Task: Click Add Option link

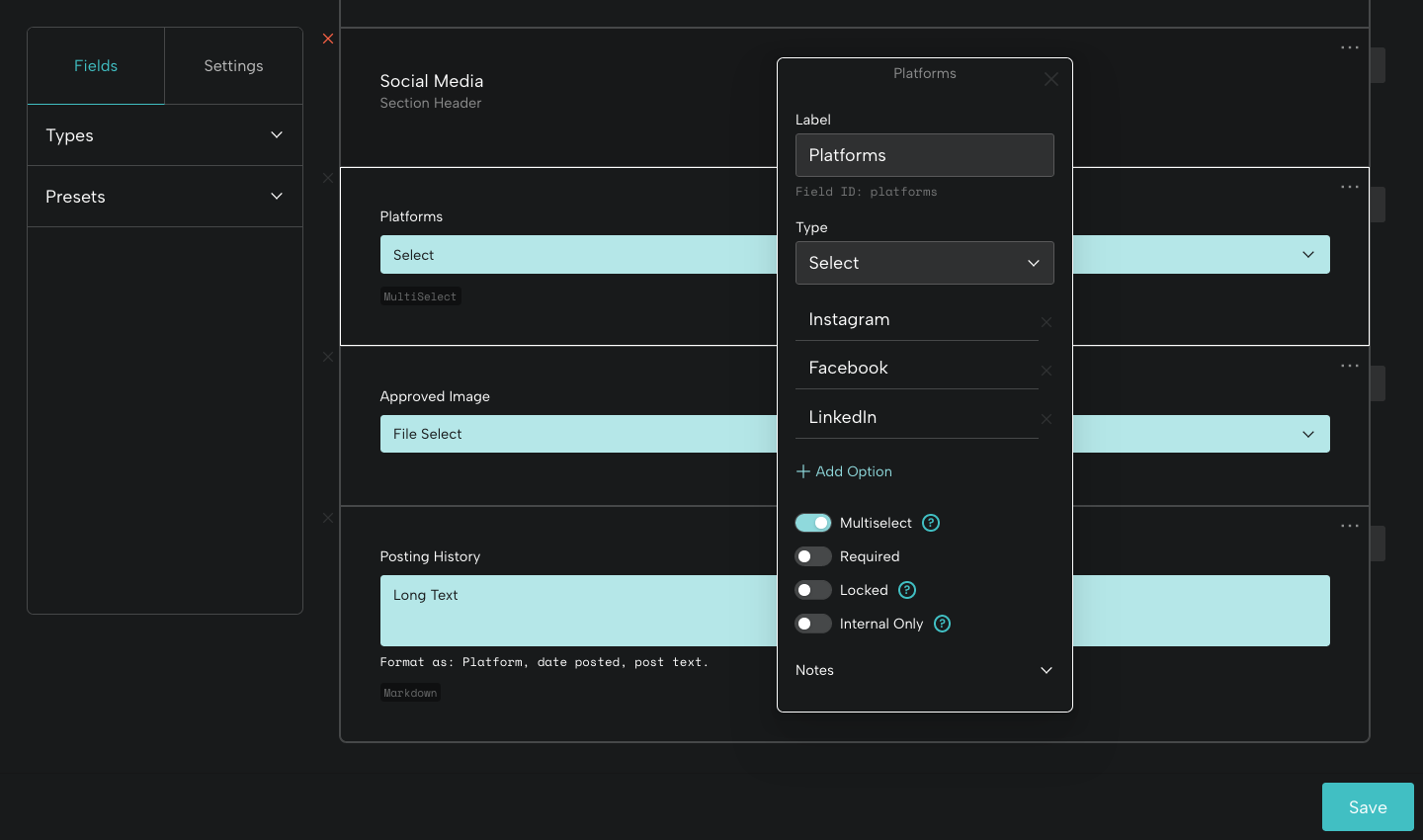Action: click(x=845, y=471)
